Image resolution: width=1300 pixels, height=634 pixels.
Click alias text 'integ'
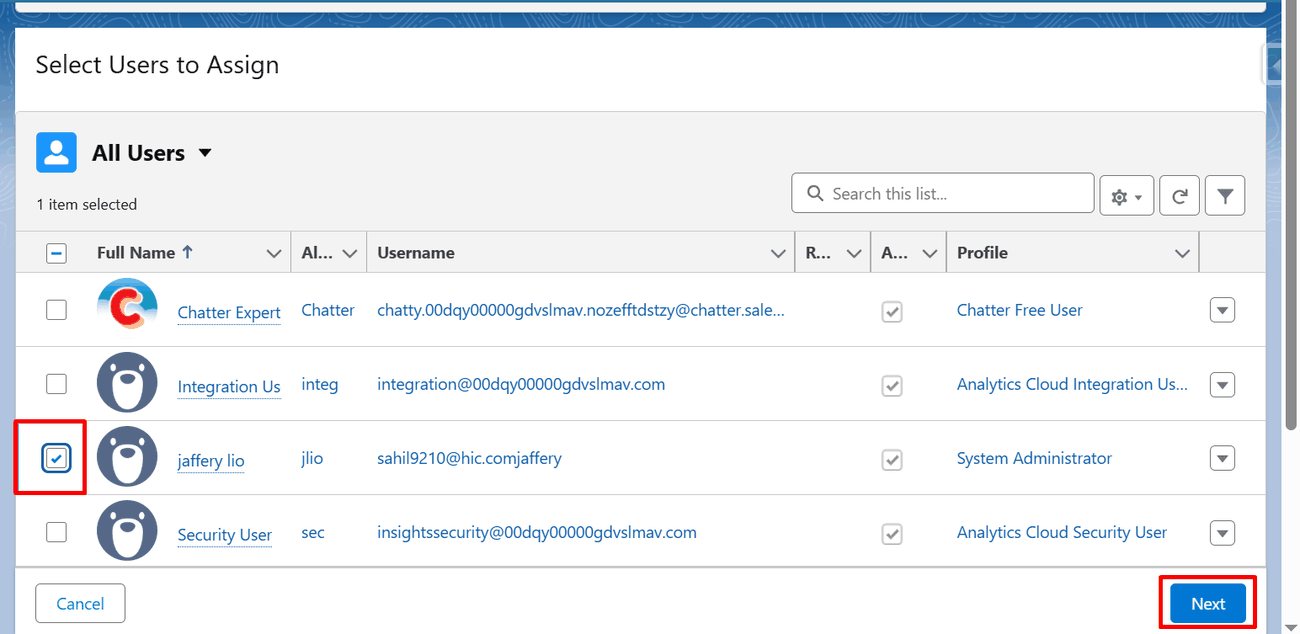320,384
